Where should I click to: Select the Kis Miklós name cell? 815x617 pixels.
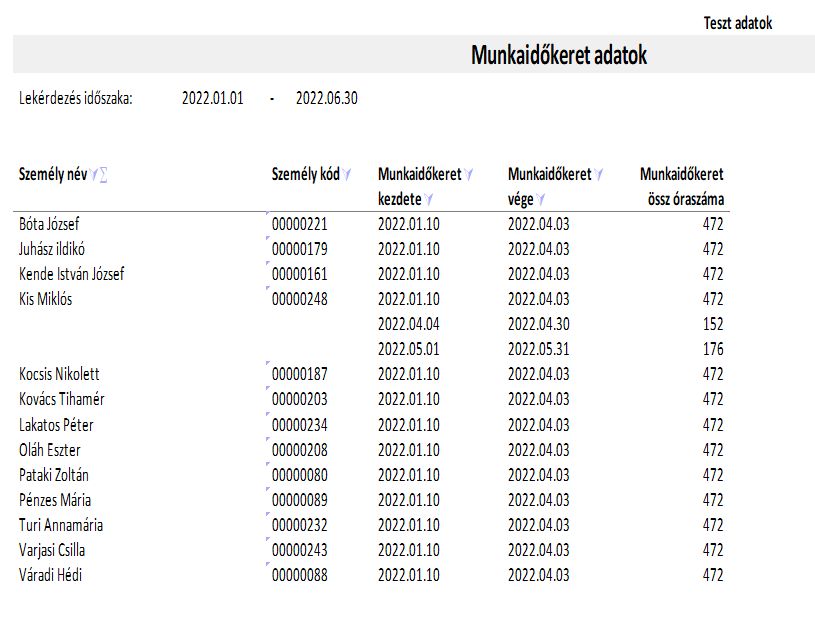pyautogui.click(x=46, y=299)
